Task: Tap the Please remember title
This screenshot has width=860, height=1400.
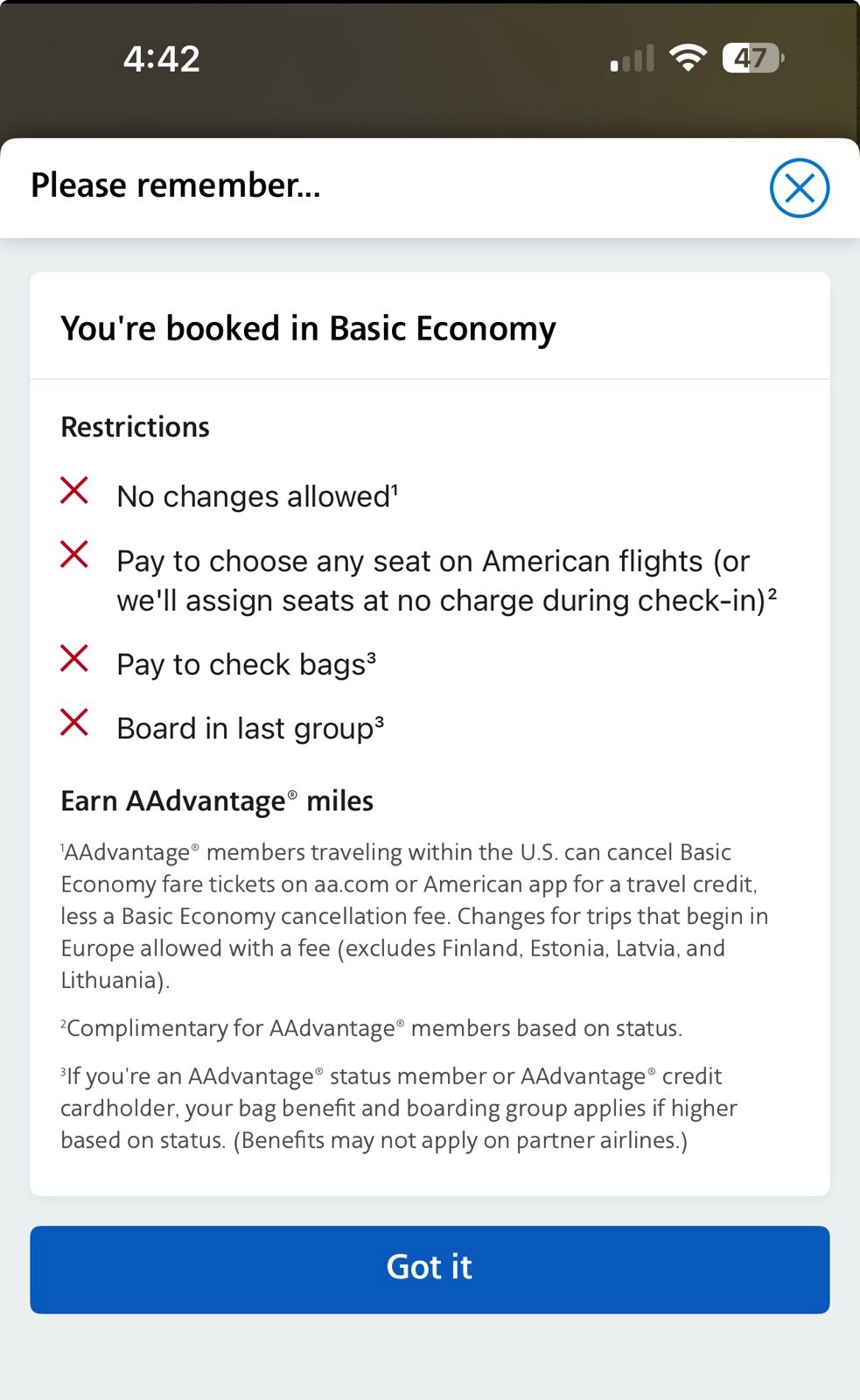Action: [x=176, y=185]
